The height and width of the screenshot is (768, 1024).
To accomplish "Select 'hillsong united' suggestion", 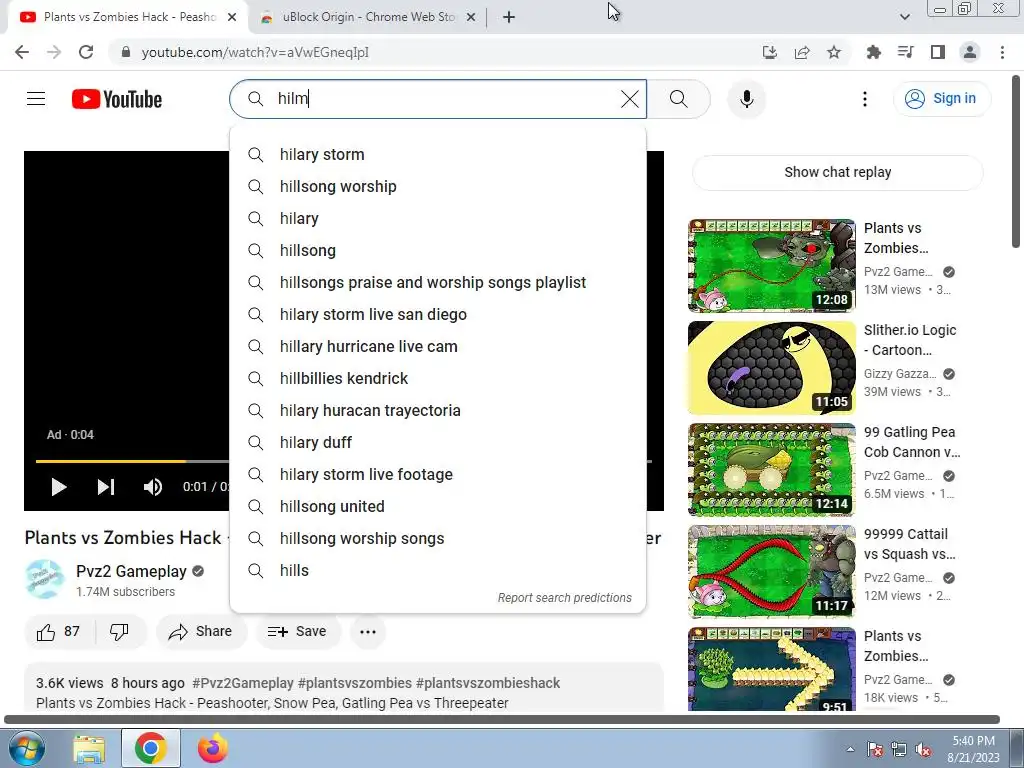I will point(438,506).
